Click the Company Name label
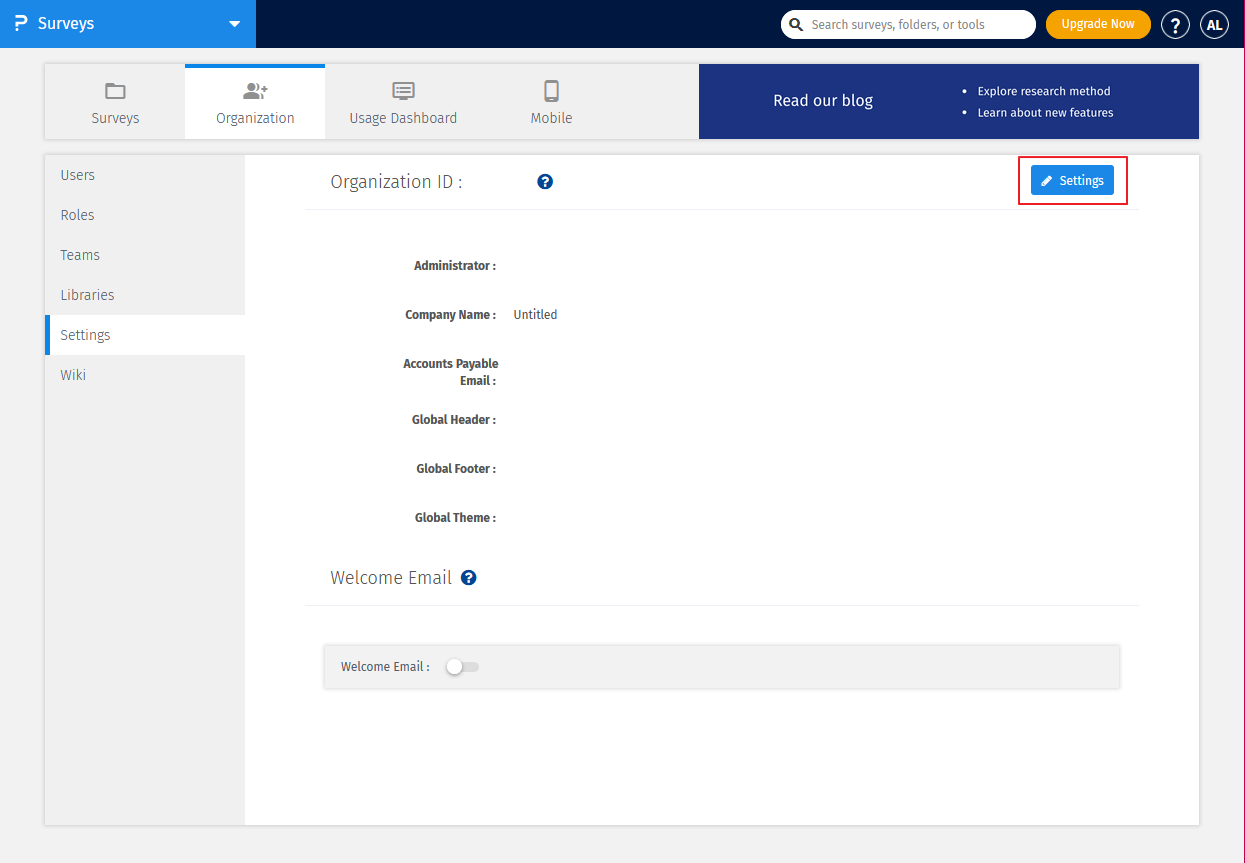1245x863 pixels. (450, 315)
